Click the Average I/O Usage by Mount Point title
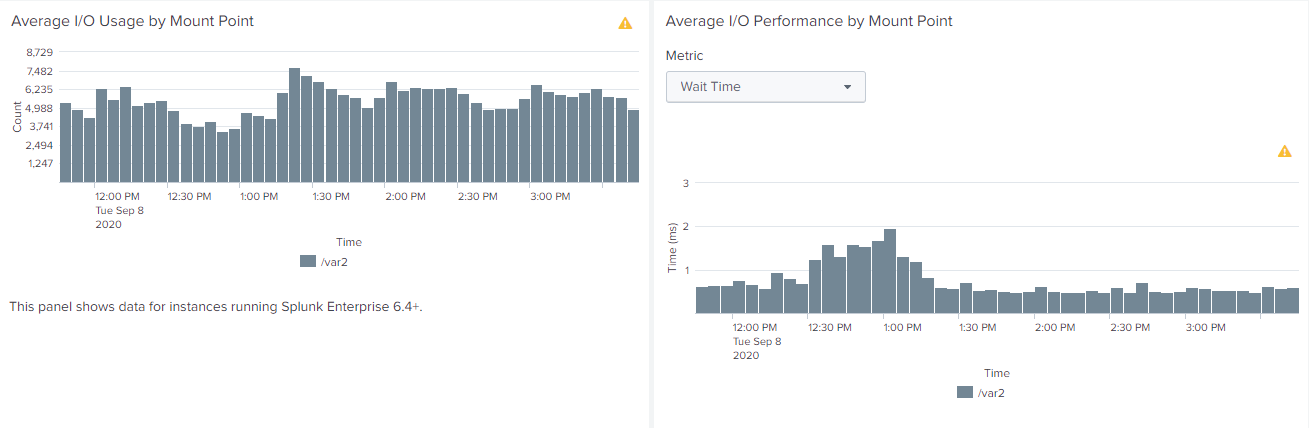The image size is (1309, 428). [x=132, y=21]
